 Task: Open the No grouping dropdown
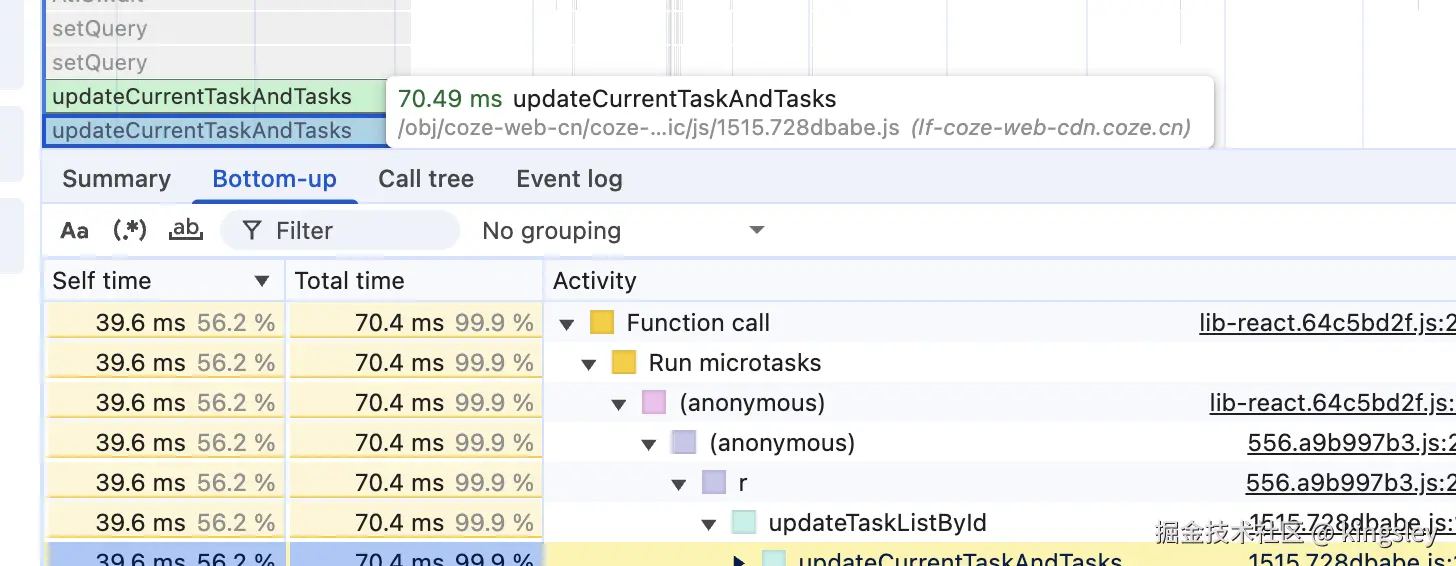[622, 231]
